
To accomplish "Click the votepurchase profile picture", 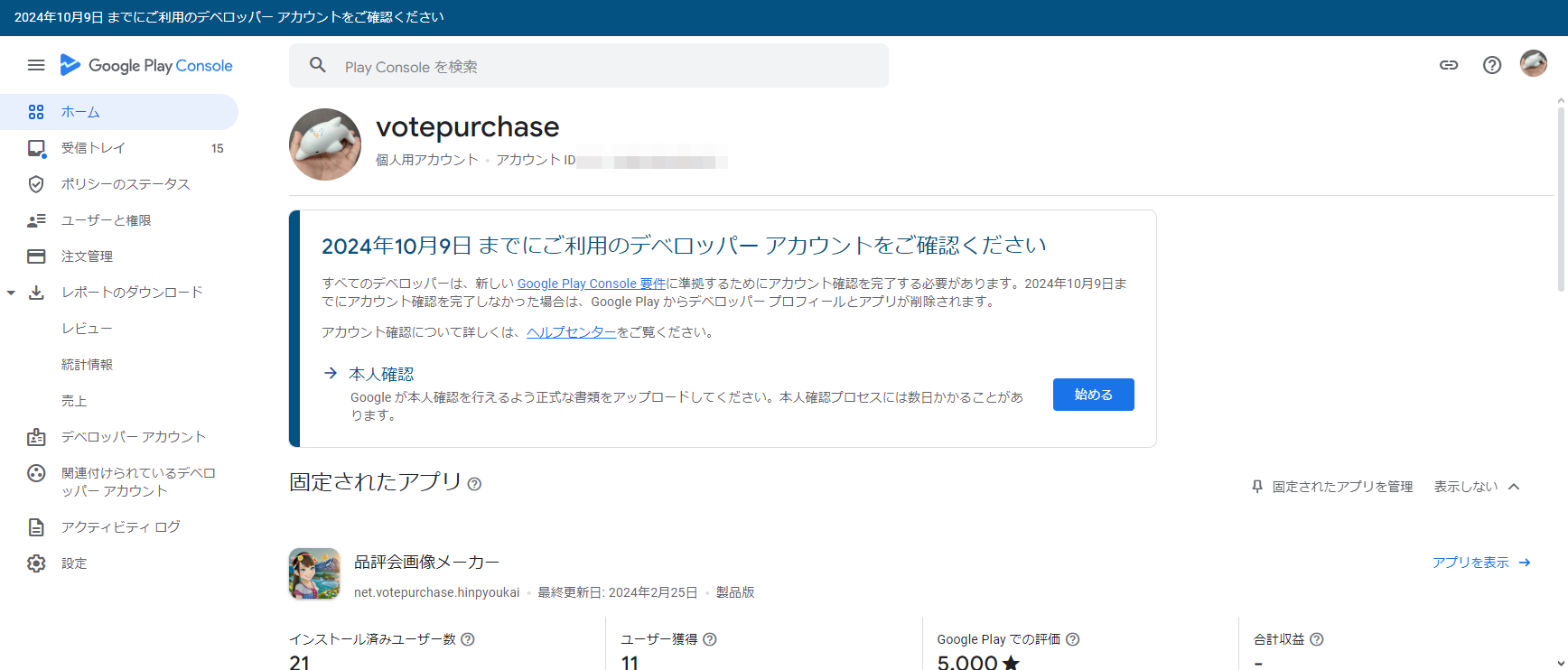I will 325,144.
